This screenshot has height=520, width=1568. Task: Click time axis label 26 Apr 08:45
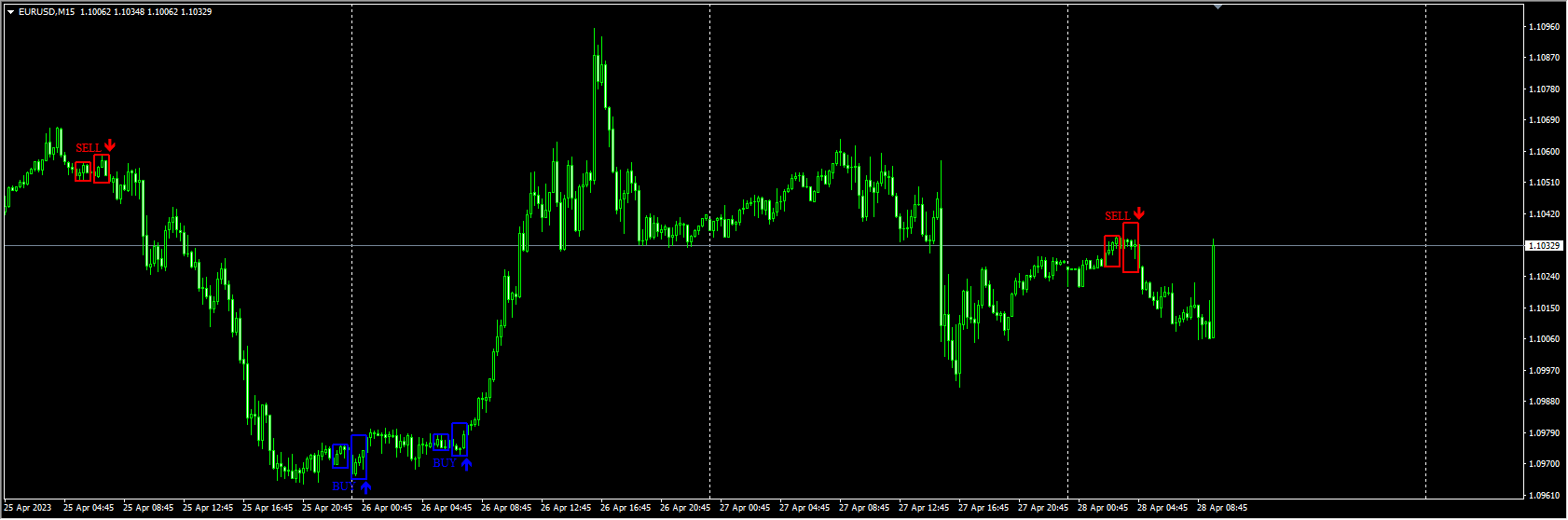(x=506, y=508)
